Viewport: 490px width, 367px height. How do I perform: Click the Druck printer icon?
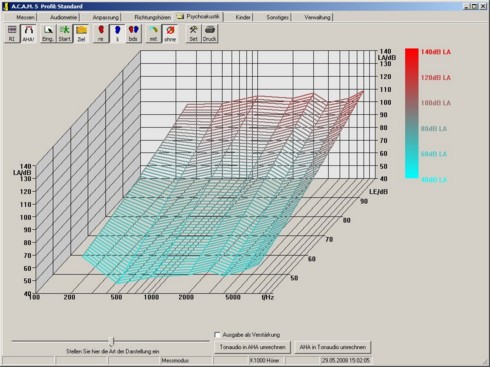210,33
